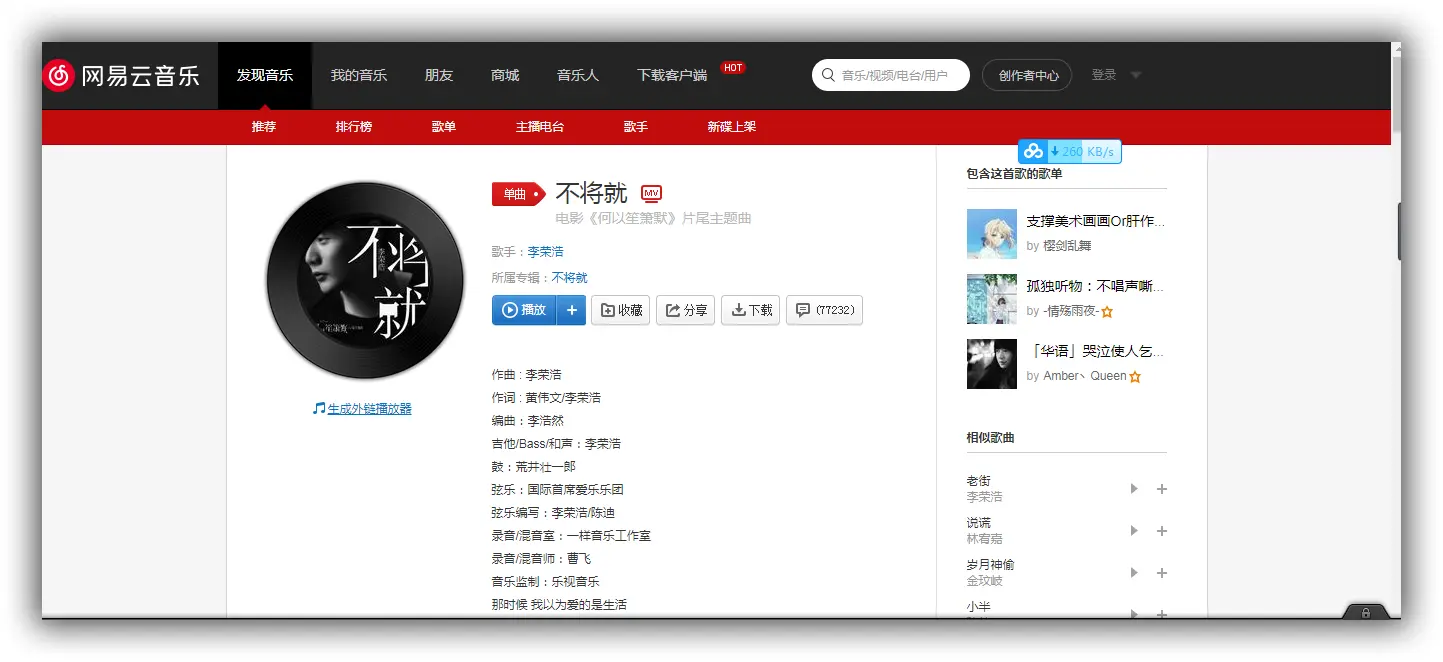The width and height of the screenshot is (1443, 662).
Task: Click the NetEase Cloud Music logo
Action: [121, 75]
